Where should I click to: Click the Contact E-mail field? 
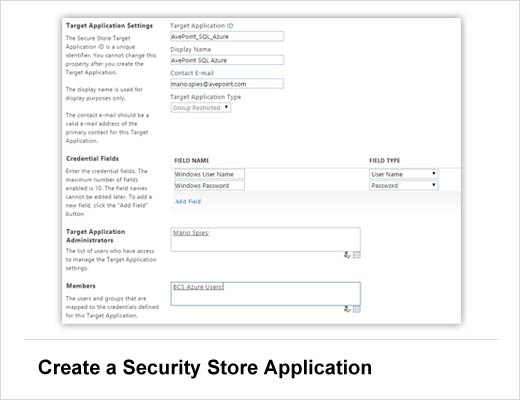click(x=227, y=84)
